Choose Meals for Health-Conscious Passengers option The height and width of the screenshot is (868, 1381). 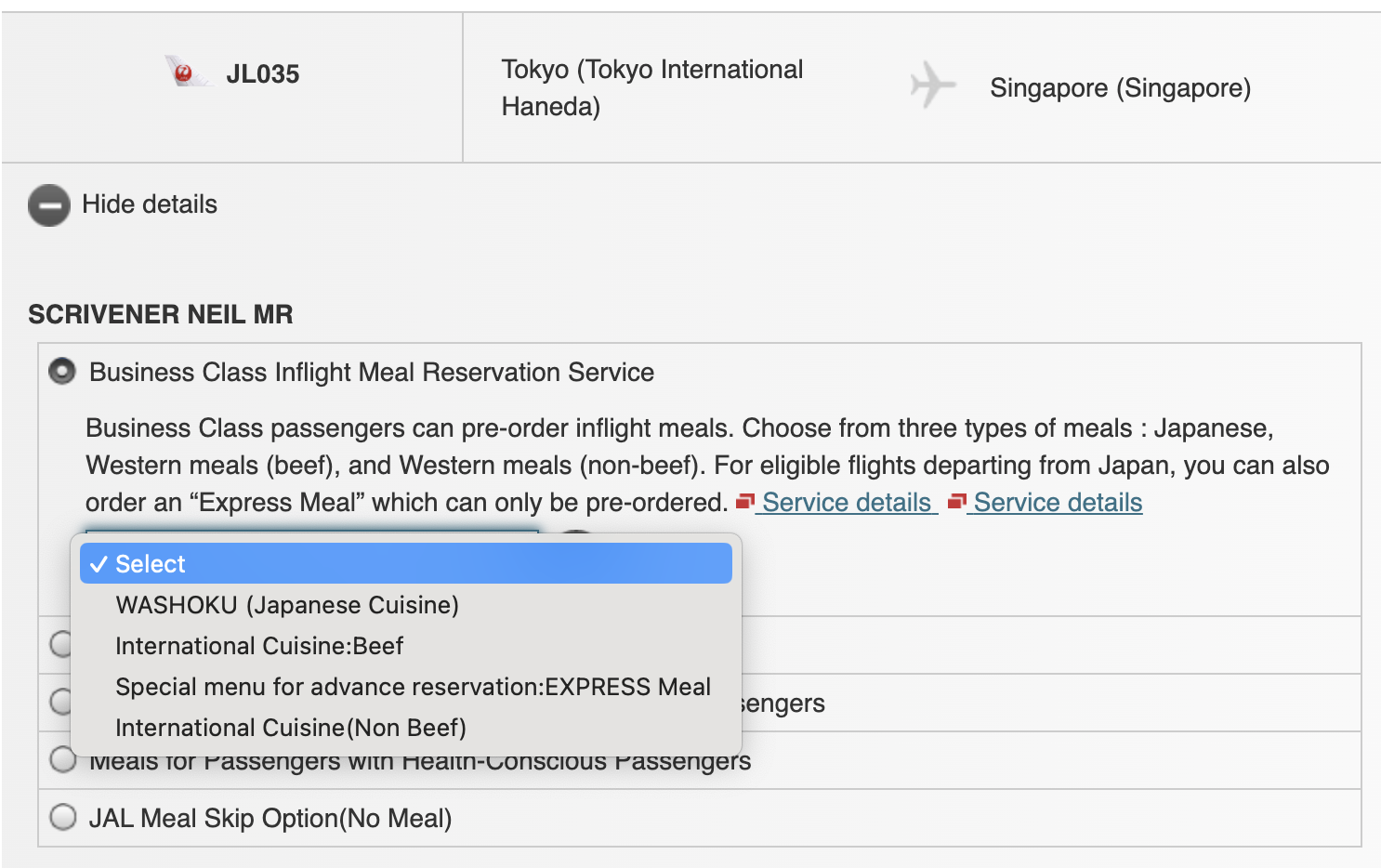coord(62,759)
